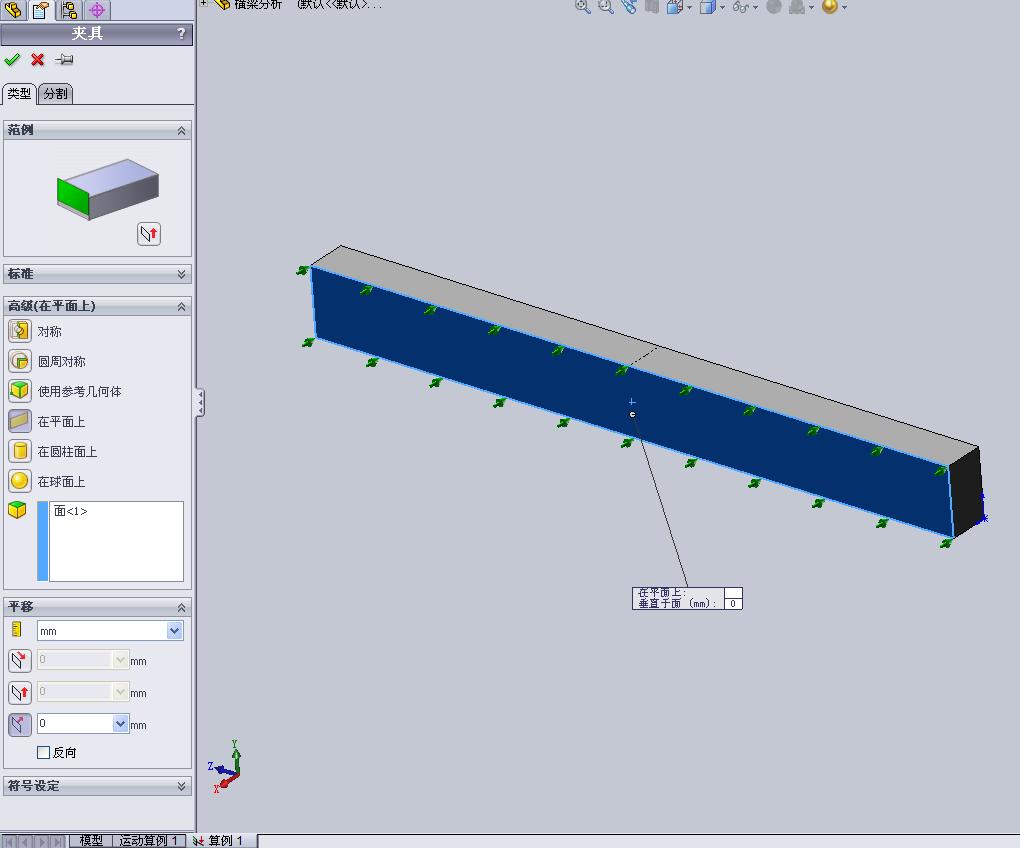Collapse the 高级(在平面上) section
The image size is (1020, 848).
181,306
